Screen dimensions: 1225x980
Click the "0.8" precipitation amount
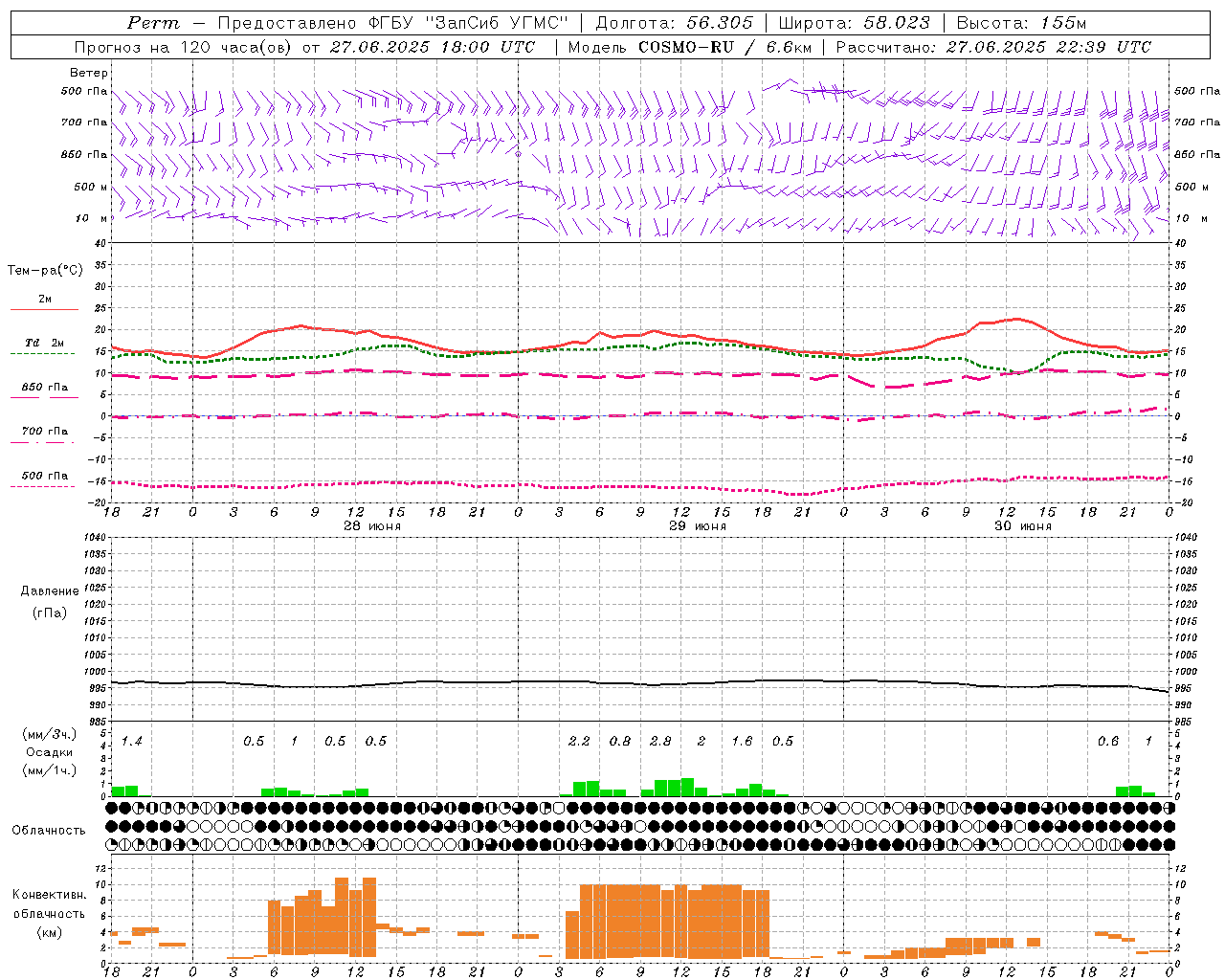[620, 741]
